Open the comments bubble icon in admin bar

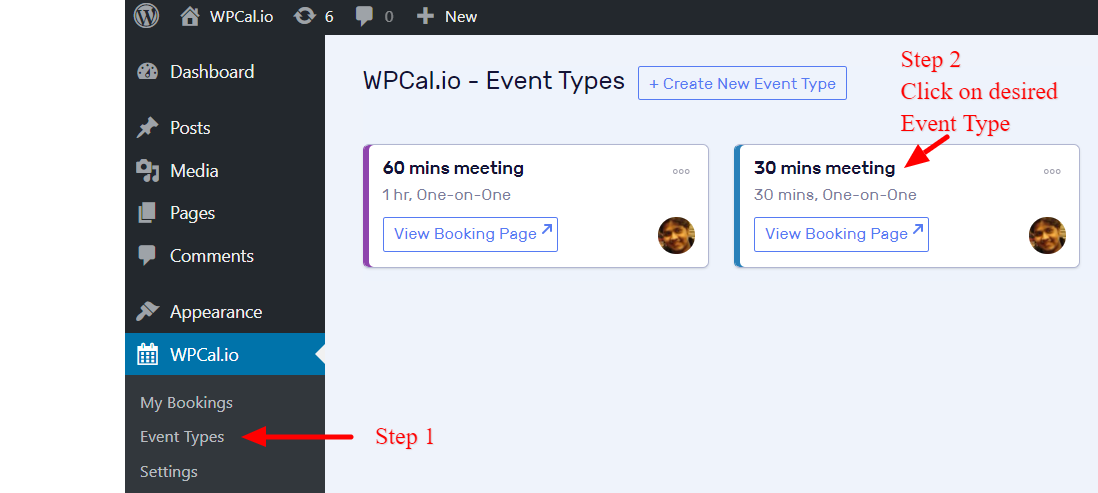point(364,17)
